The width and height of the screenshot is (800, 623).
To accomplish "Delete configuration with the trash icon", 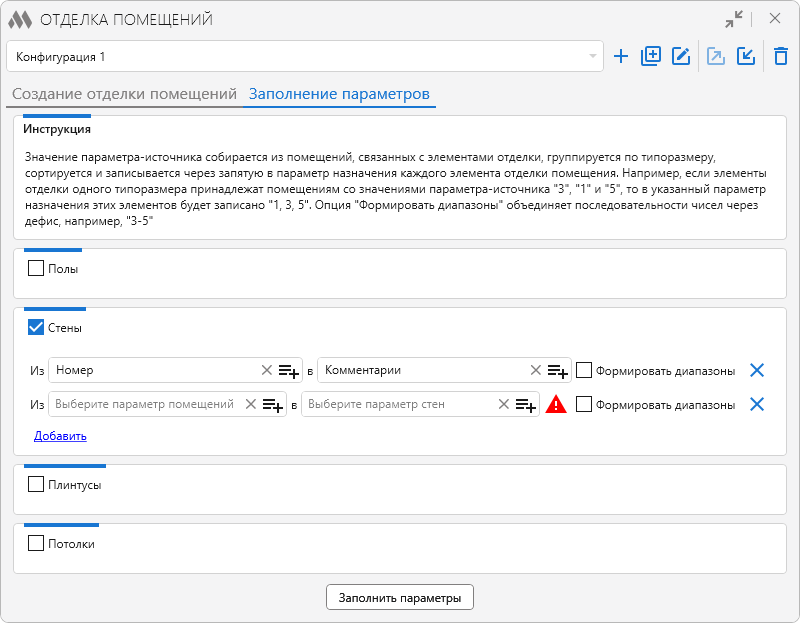I will [x=781, y=57].
